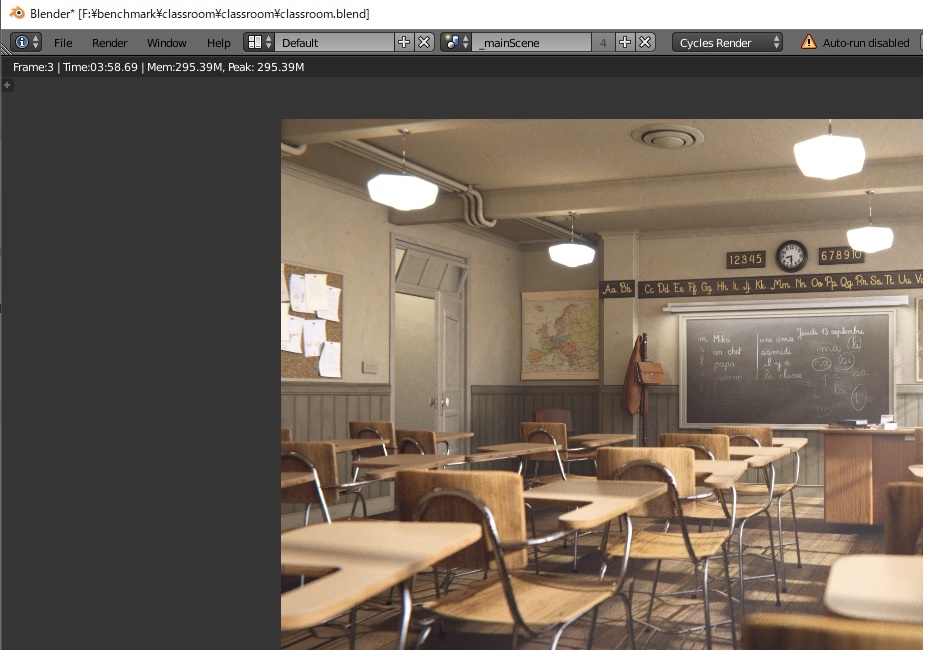Click the scene user count 4

click(603, 42)
